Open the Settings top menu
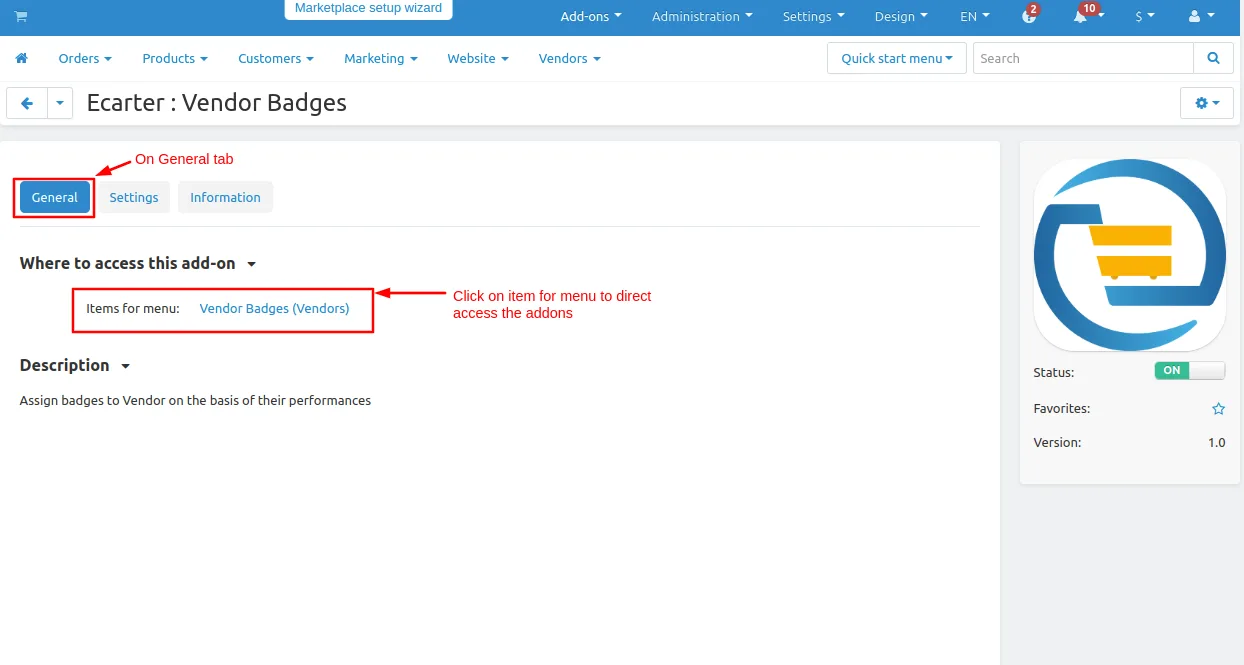This screenshot has height=665, width=1244. pos(813,16)
